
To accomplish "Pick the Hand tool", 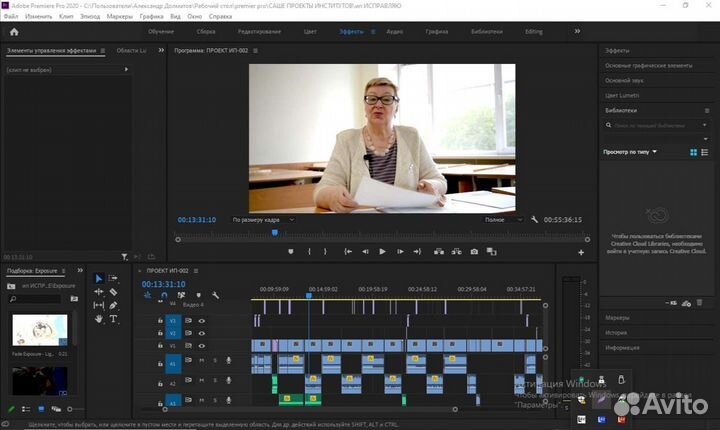I will [x=99, y=319].
